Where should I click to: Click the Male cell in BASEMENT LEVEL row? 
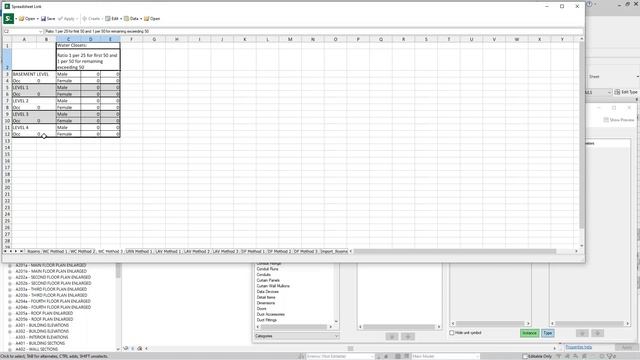point(68,74)
